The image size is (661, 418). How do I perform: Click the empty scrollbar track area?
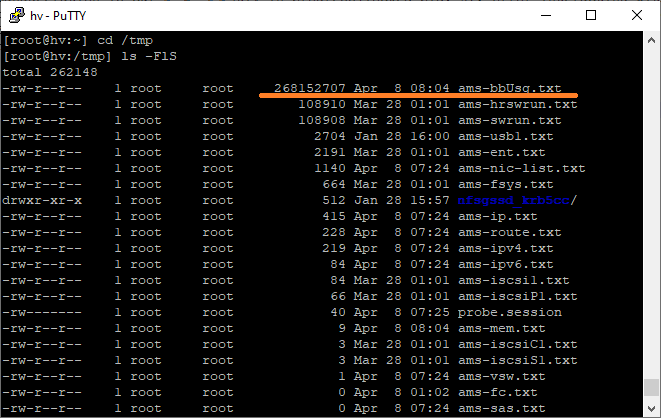click(x=651, y=211)
